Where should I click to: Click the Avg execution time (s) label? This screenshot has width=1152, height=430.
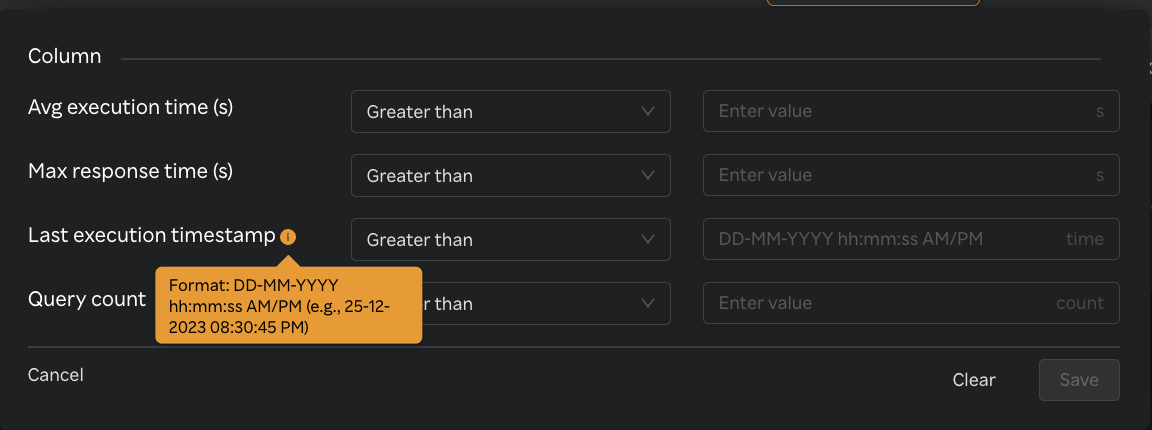(130, 107)
